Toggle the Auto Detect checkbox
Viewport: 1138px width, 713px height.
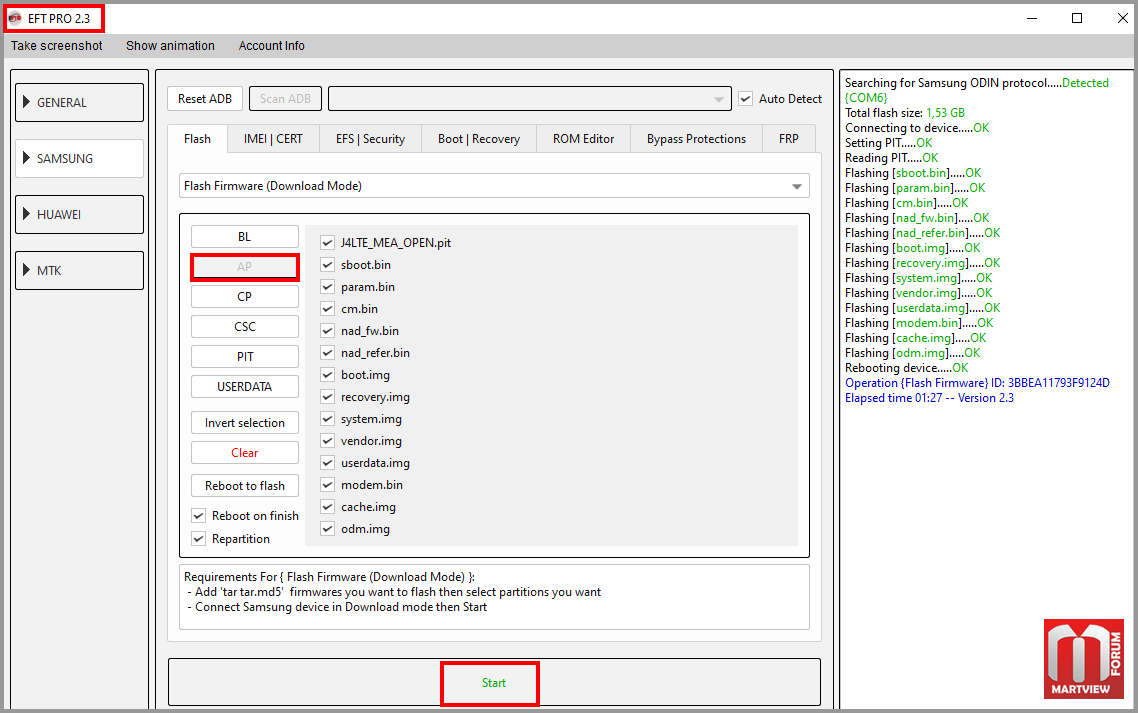745,99
